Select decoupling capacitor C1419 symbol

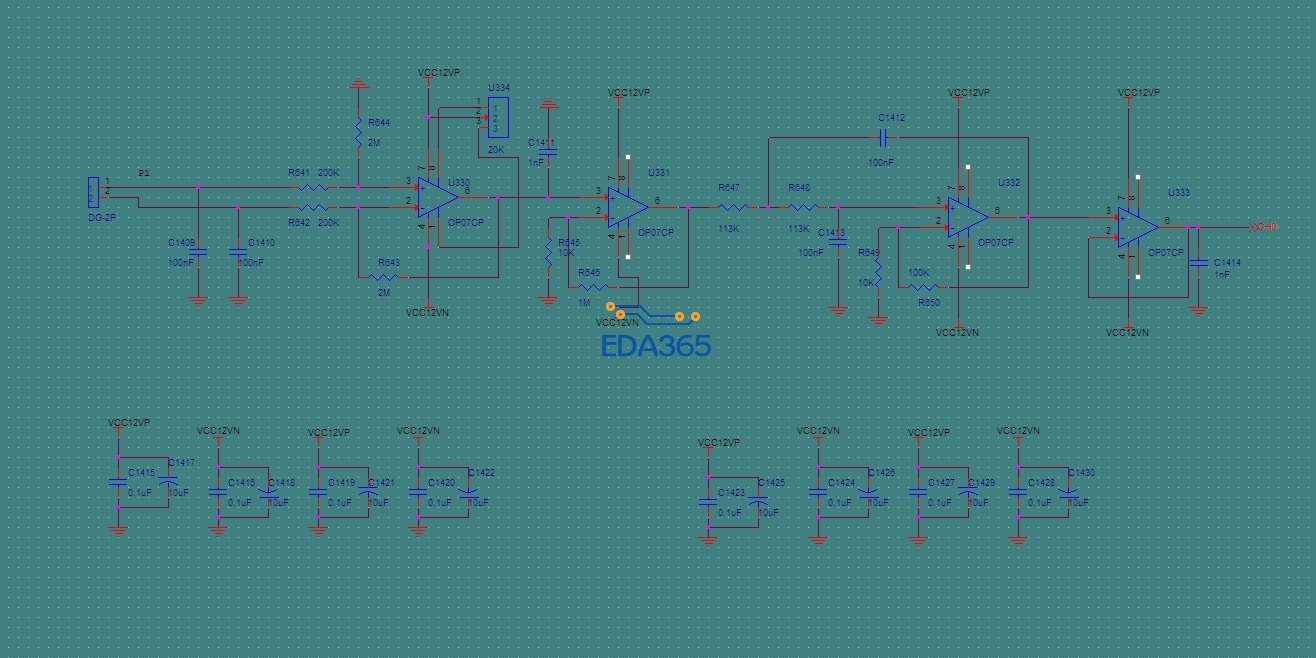click(318, 492)
